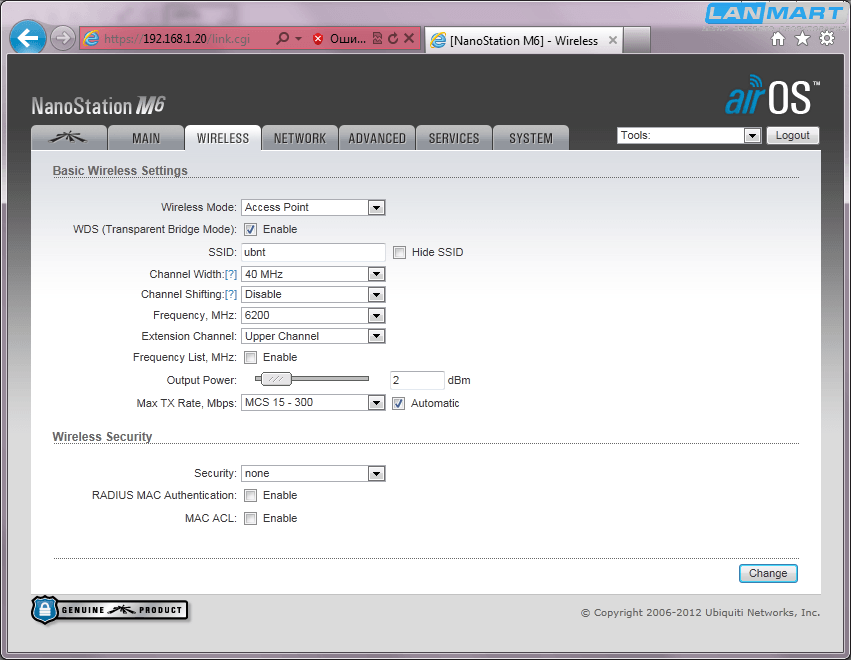Screen dimensions: 851x660
Task: Go back using the browser Back arrow
Action: (28, 38)
